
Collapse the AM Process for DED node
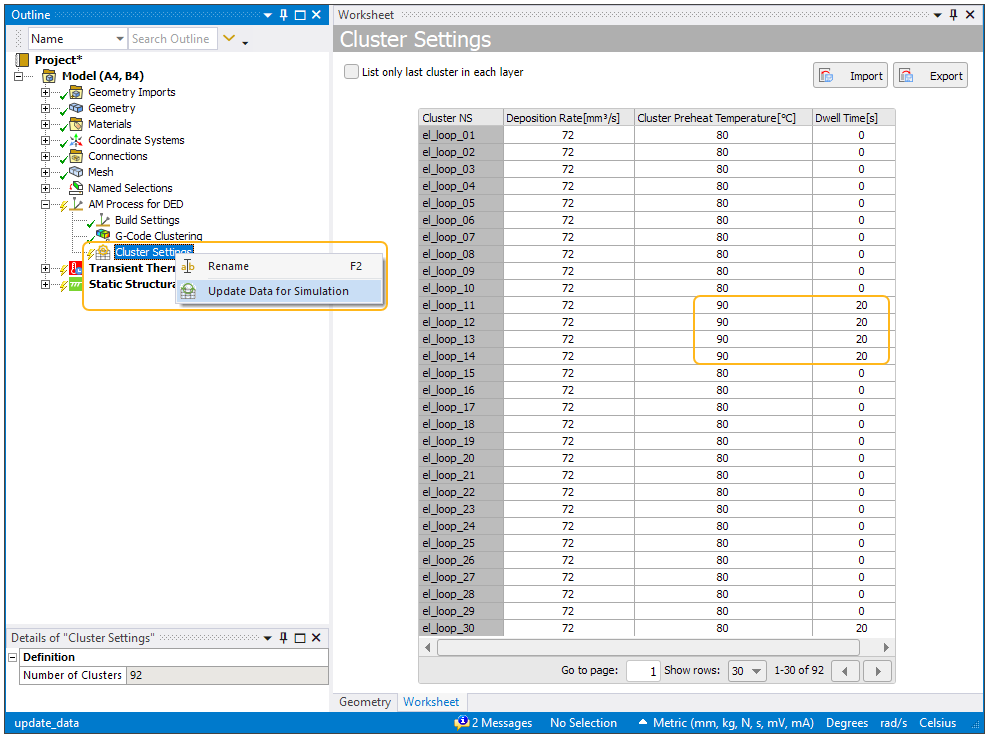[x=45, y=205]
